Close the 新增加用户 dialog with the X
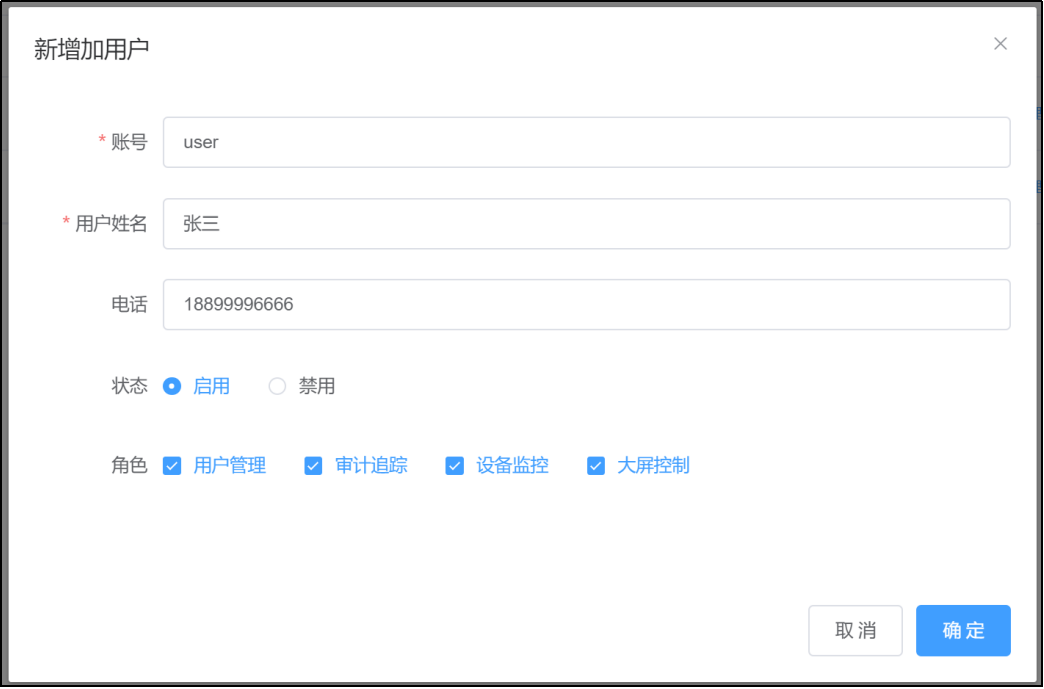This screenshot has height=689, width=1044. [x=1000, y=44]
